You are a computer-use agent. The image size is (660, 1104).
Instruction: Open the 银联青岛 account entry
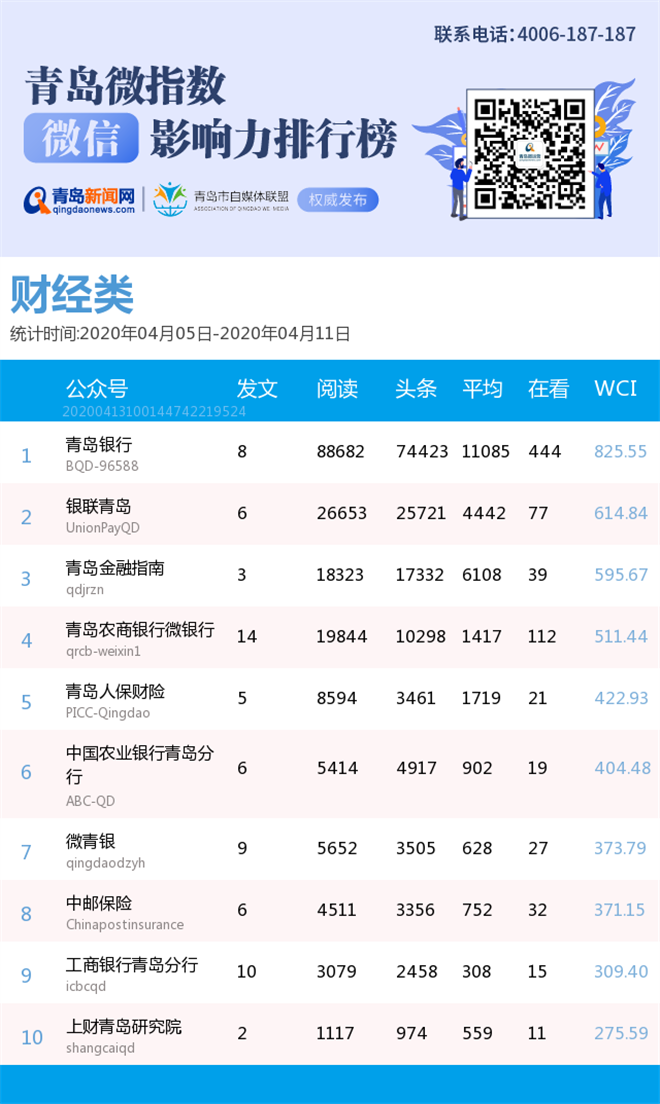[99, 507]
